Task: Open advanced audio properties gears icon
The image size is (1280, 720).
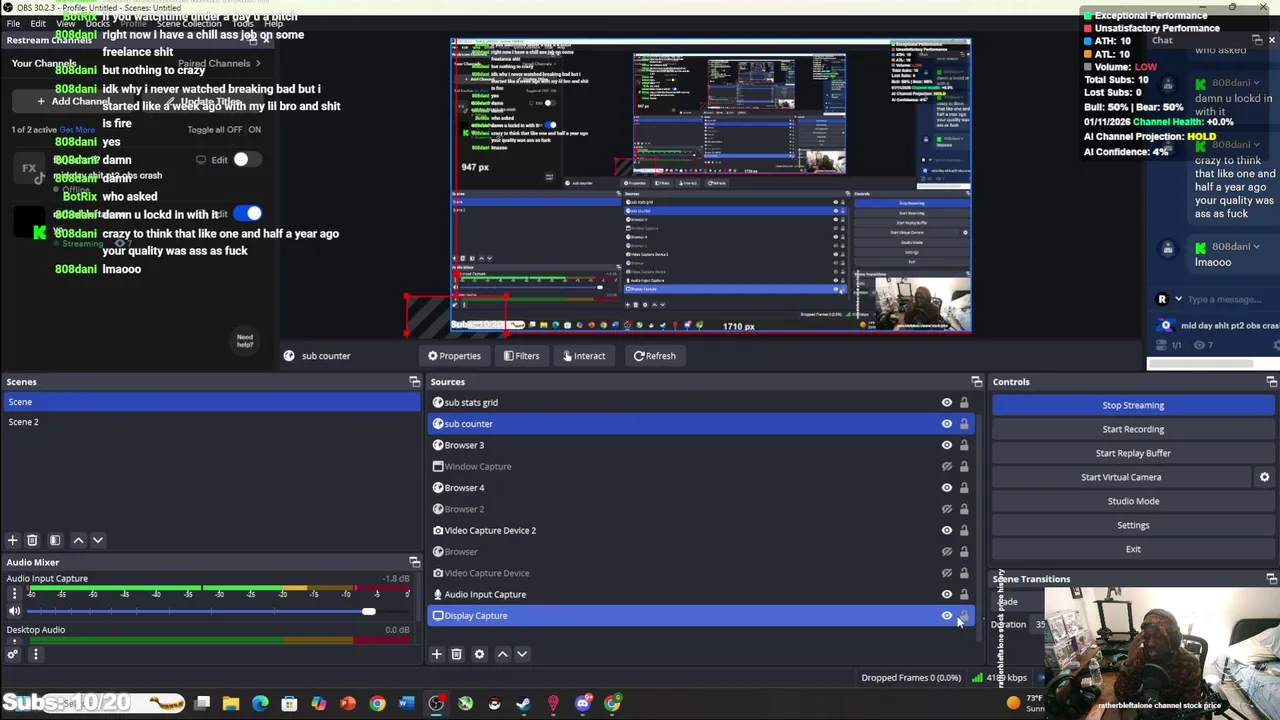Action: pos(13,654)
